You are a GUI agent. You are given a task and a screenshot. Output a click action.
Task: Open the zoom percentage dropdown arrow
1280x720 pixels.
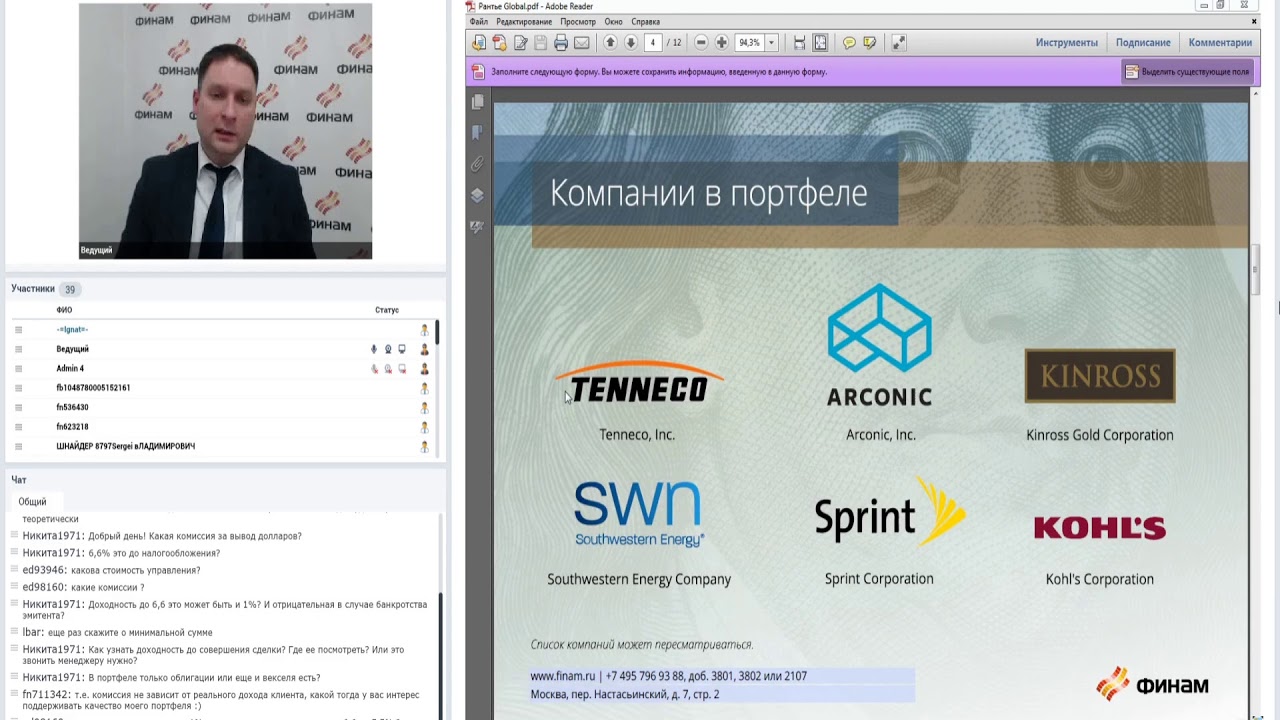click(x=771, y=43)
